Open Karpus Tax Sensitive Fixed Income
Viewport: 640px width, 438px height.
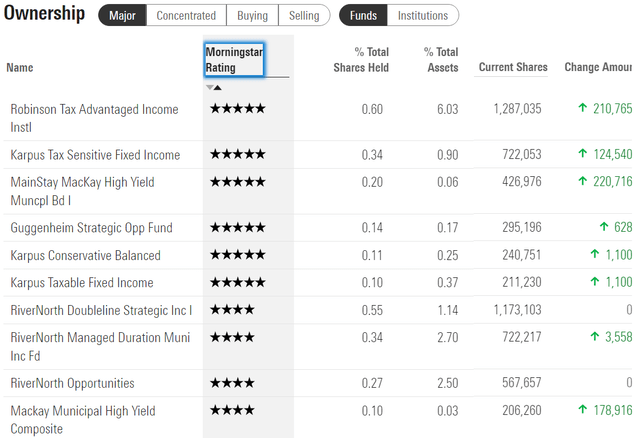click(95, 155)
